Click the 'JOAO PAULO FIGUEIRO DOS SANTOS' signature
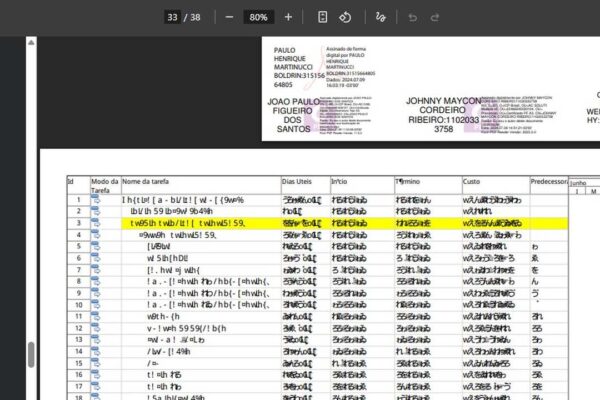The width and height of the screenshot is (600, 400). [x=293, y=115]
